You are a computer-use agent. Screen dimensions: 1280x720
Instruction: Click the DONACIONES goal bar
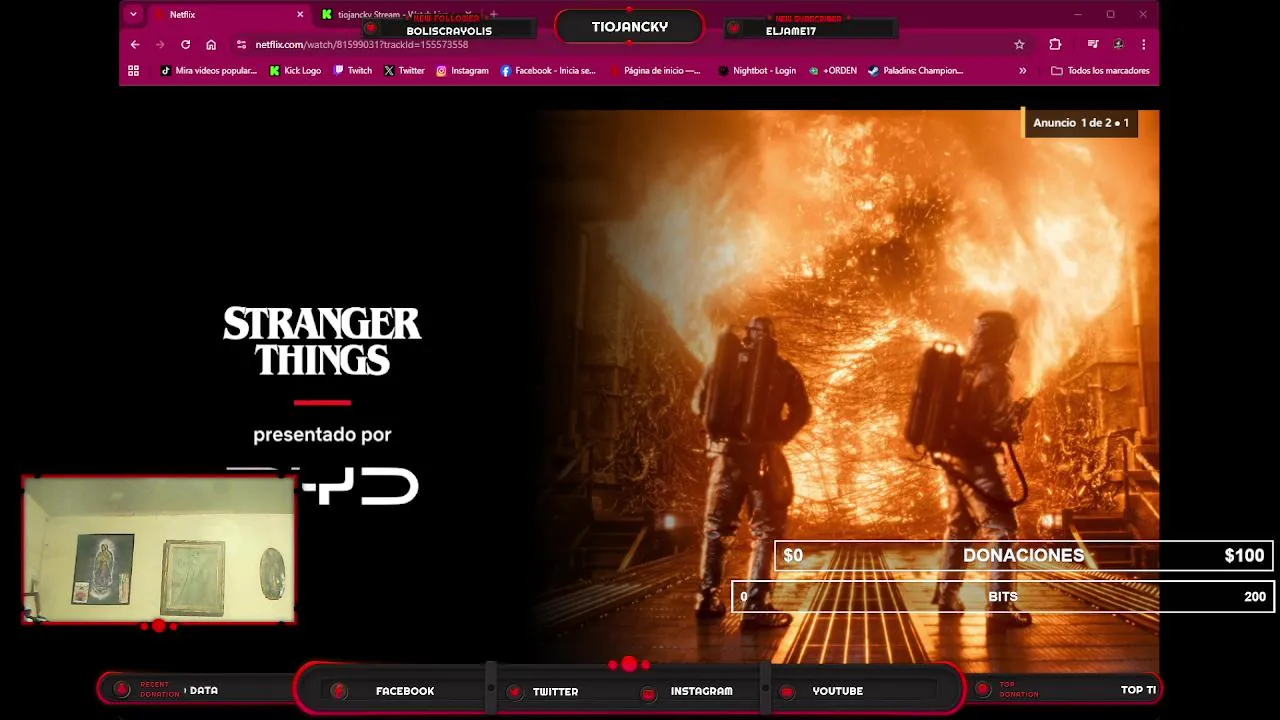click(x=1023, y=556)
